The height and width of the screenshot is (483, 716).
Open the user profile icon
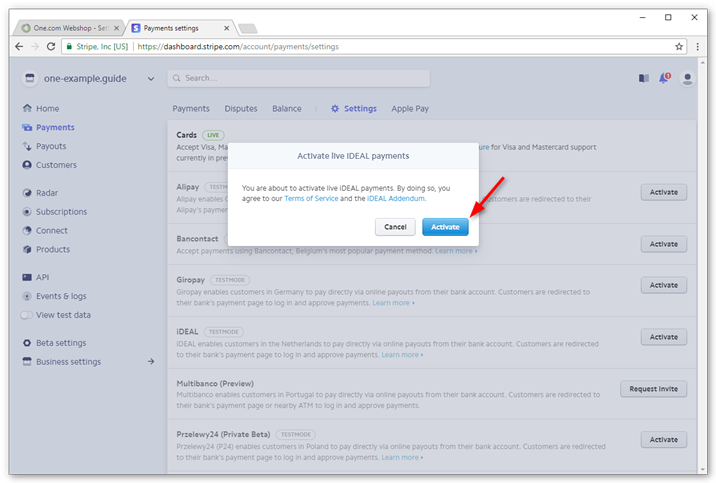(687, 78)
